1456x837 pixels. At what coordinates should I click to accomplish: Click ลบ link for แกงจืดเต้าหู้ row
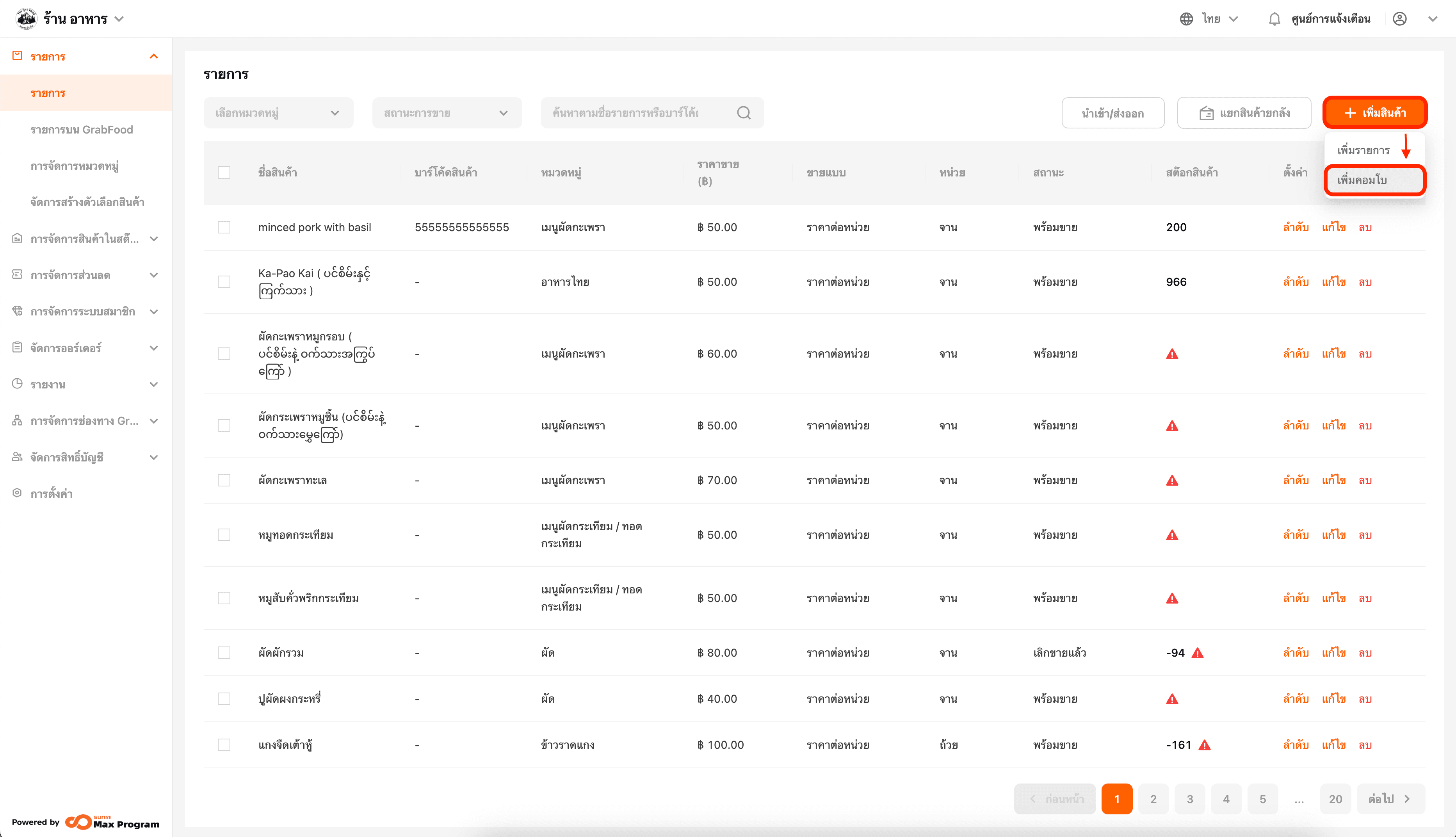click(x=1365, y=745)
